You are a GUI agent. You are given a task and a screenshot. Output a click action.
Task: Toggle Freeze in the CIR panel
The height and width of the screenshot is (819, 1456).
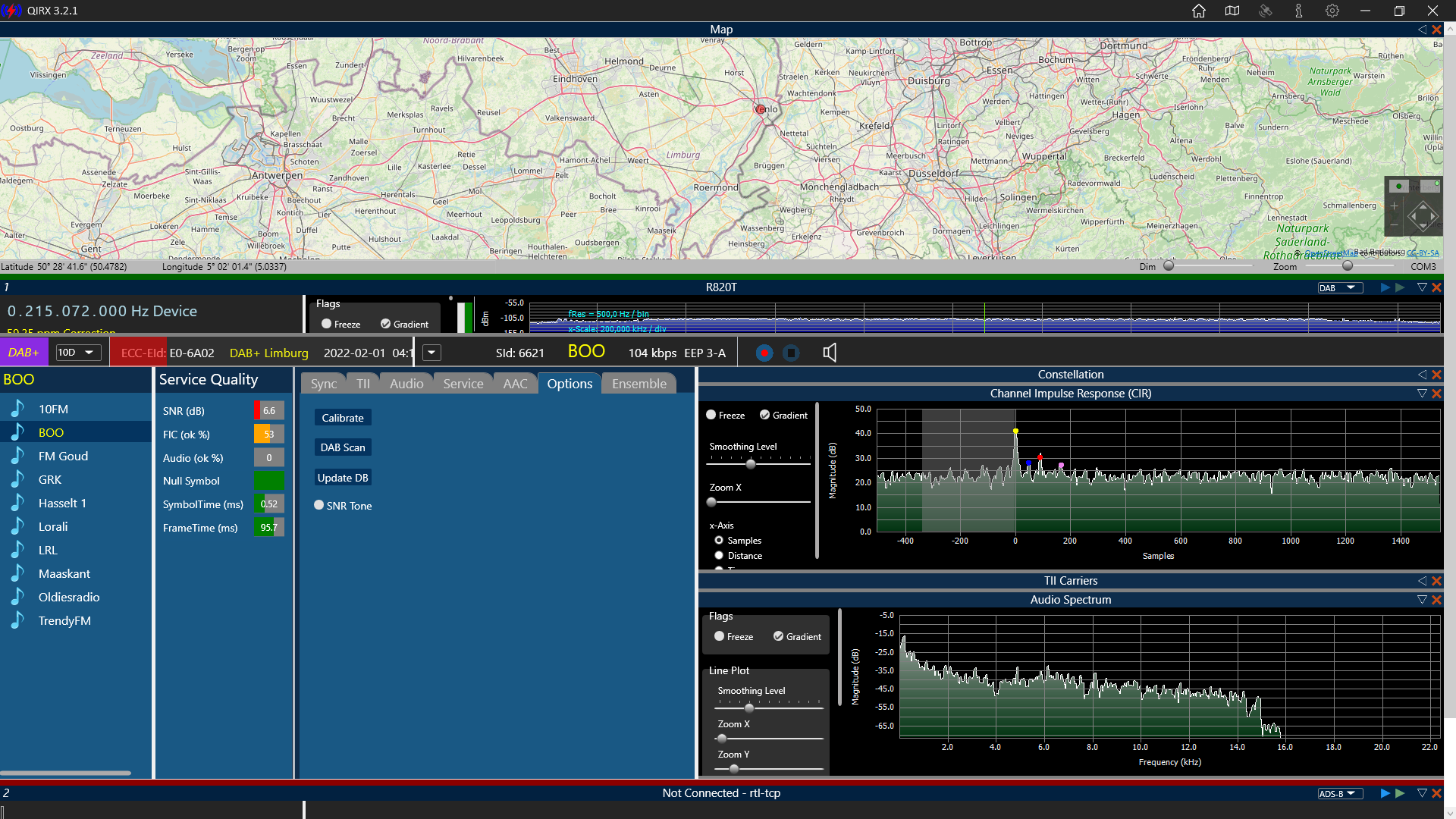tap(711, 415)
